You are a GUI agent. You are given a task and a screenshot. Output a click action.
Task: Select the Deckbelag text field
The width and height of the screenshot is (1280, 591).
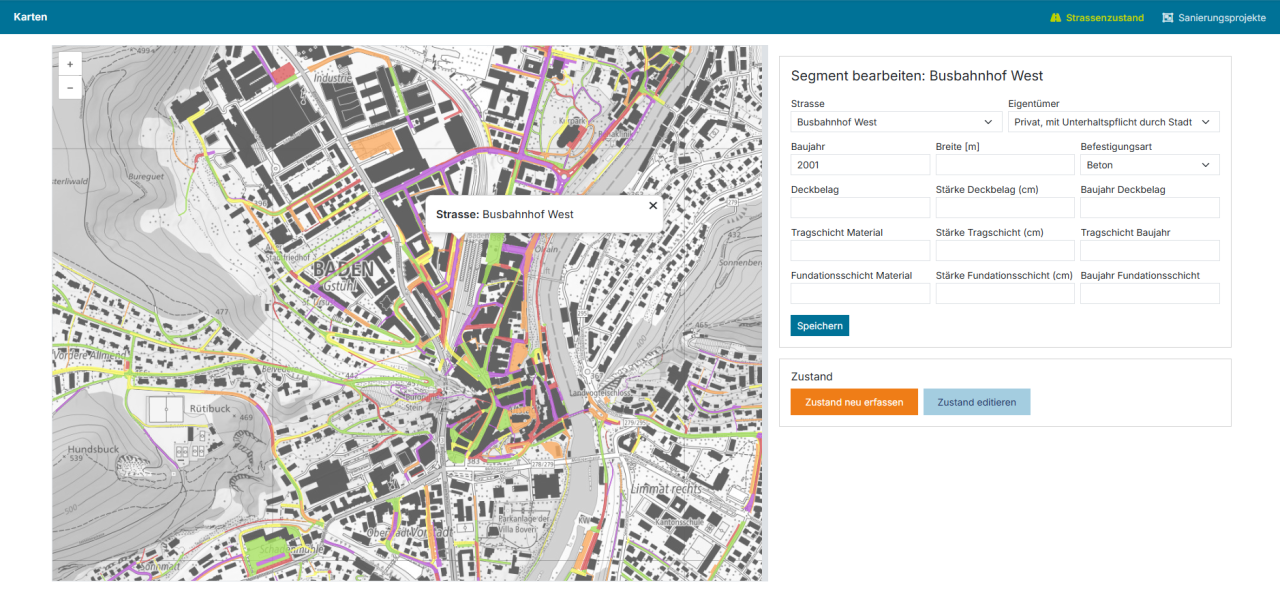coord(860,208)
